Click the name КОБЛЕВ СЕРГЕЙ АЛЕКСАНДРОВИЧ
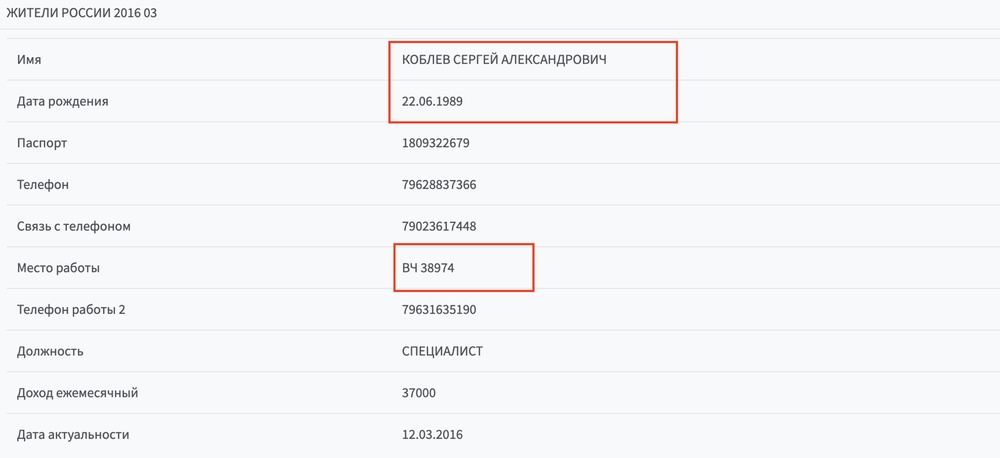Screen dimensions: 1000x458 tap(504, 60)
